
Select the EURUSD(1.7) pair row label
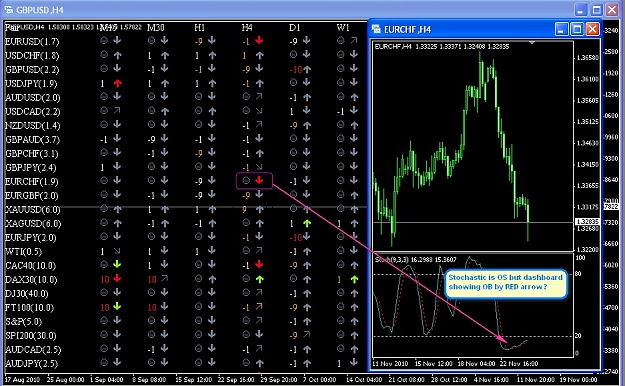click(x=32, y=41)
